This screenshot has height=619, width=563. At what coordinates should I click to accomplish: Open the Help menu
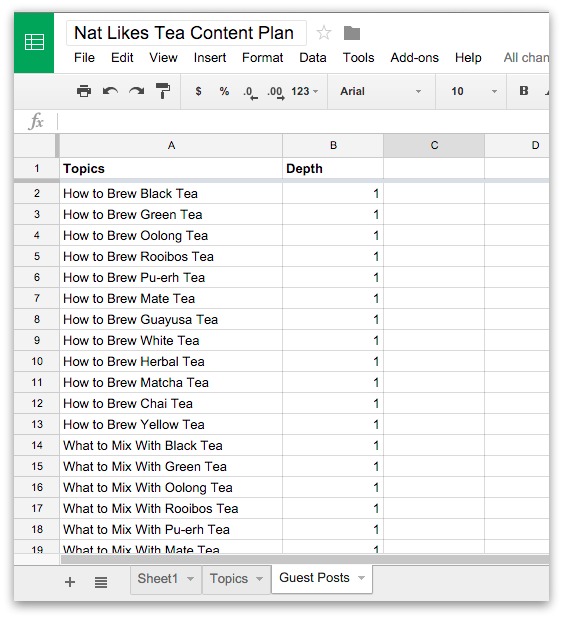pyautogui.click(x=468, y=58)
